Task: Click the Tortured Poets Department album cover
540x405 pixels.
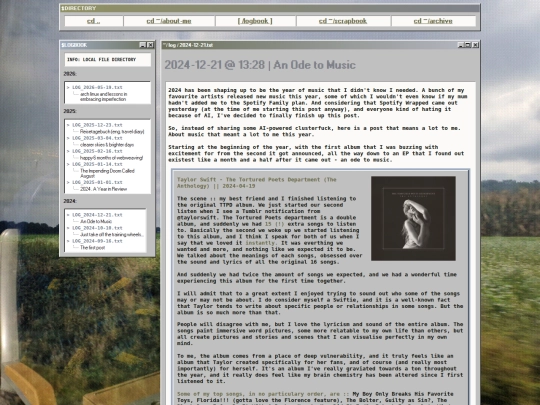Action: (413, 218)
